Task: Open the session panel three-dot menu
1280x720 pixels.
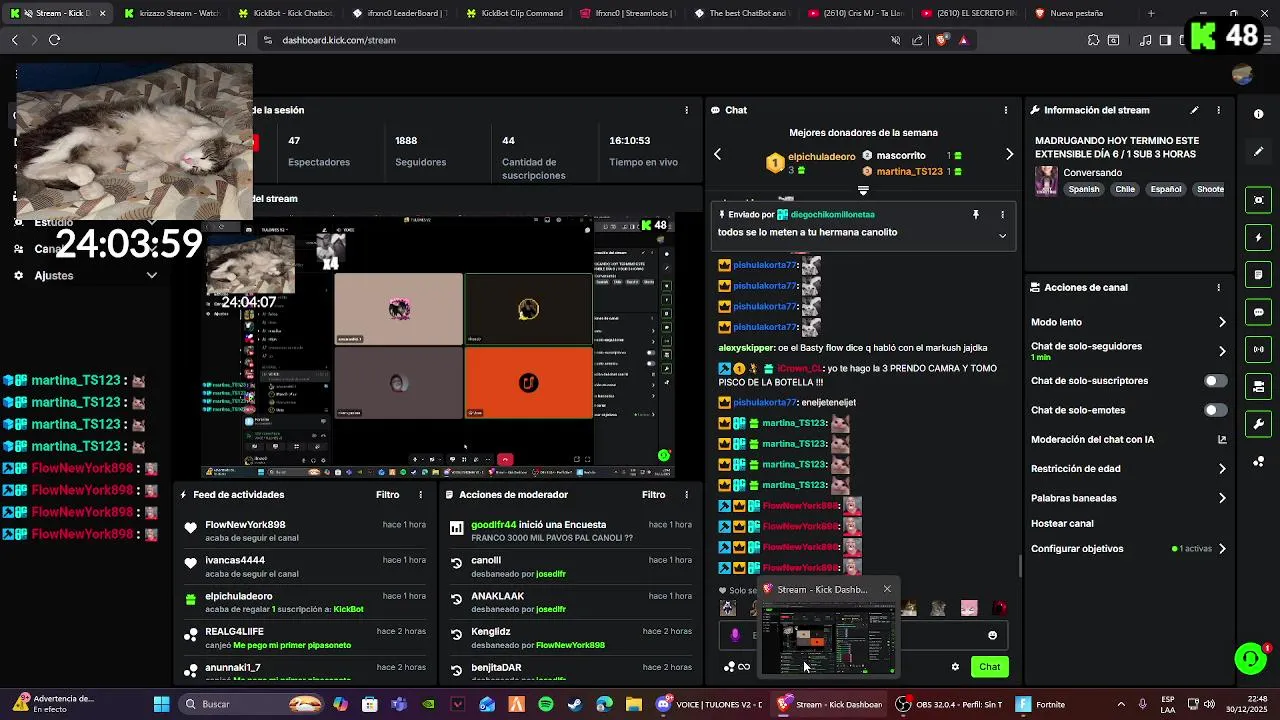Action: pos(686,110)
